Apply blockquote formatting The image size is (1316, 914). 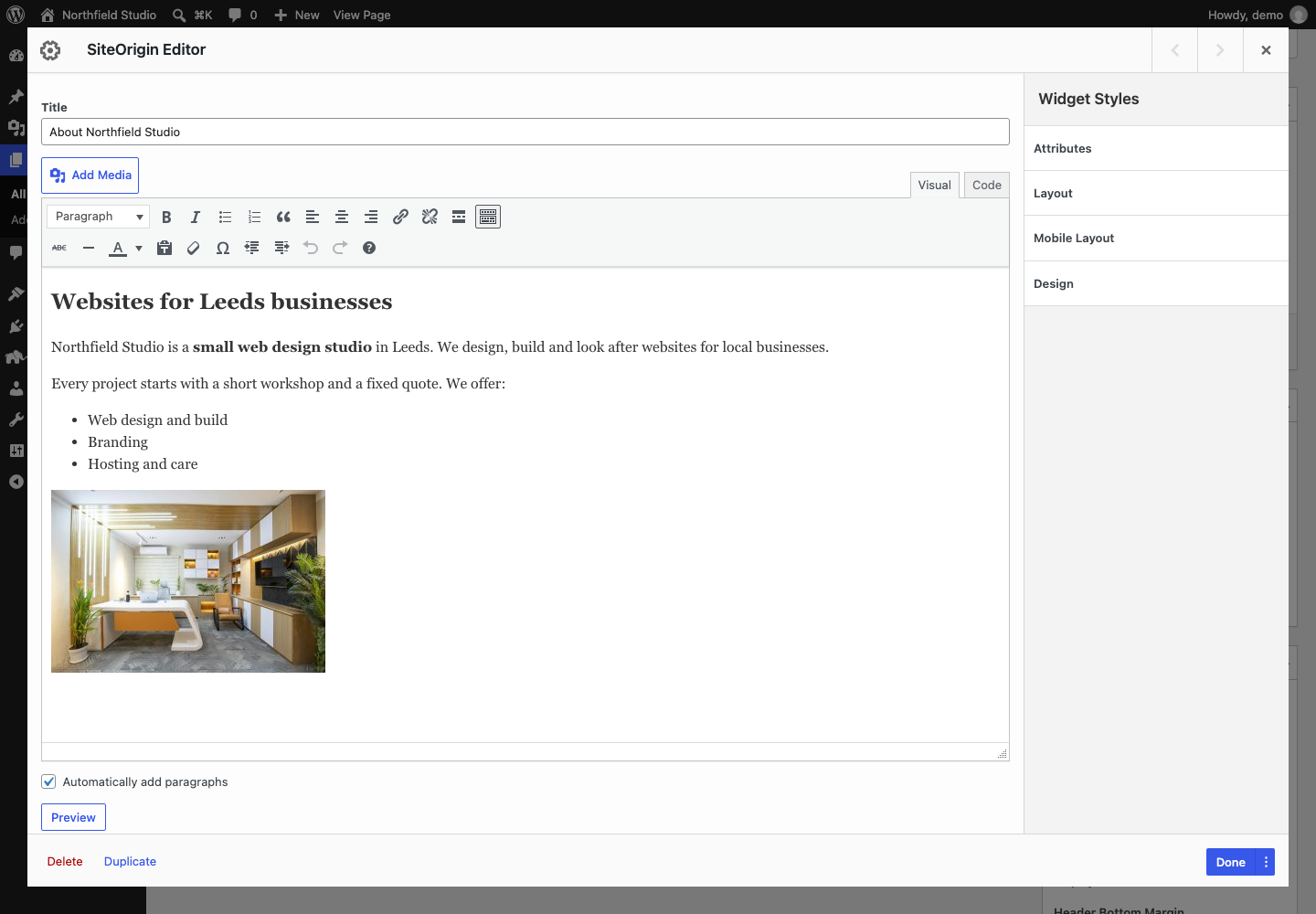[283, 217]
